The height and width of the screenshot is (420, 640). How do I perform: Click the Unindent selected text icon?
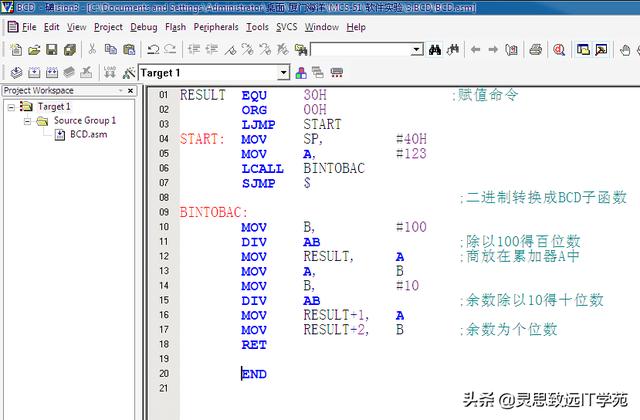[x=211, y=50]
